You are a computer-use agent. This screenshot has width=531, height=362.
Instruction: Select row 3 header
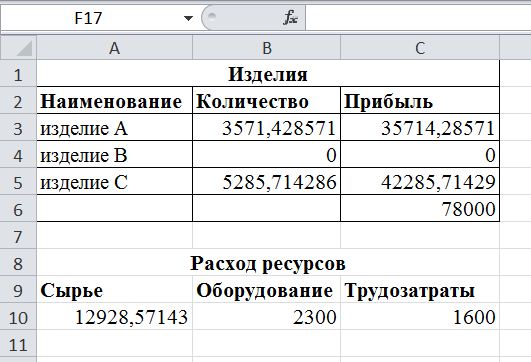click(18, 128)
